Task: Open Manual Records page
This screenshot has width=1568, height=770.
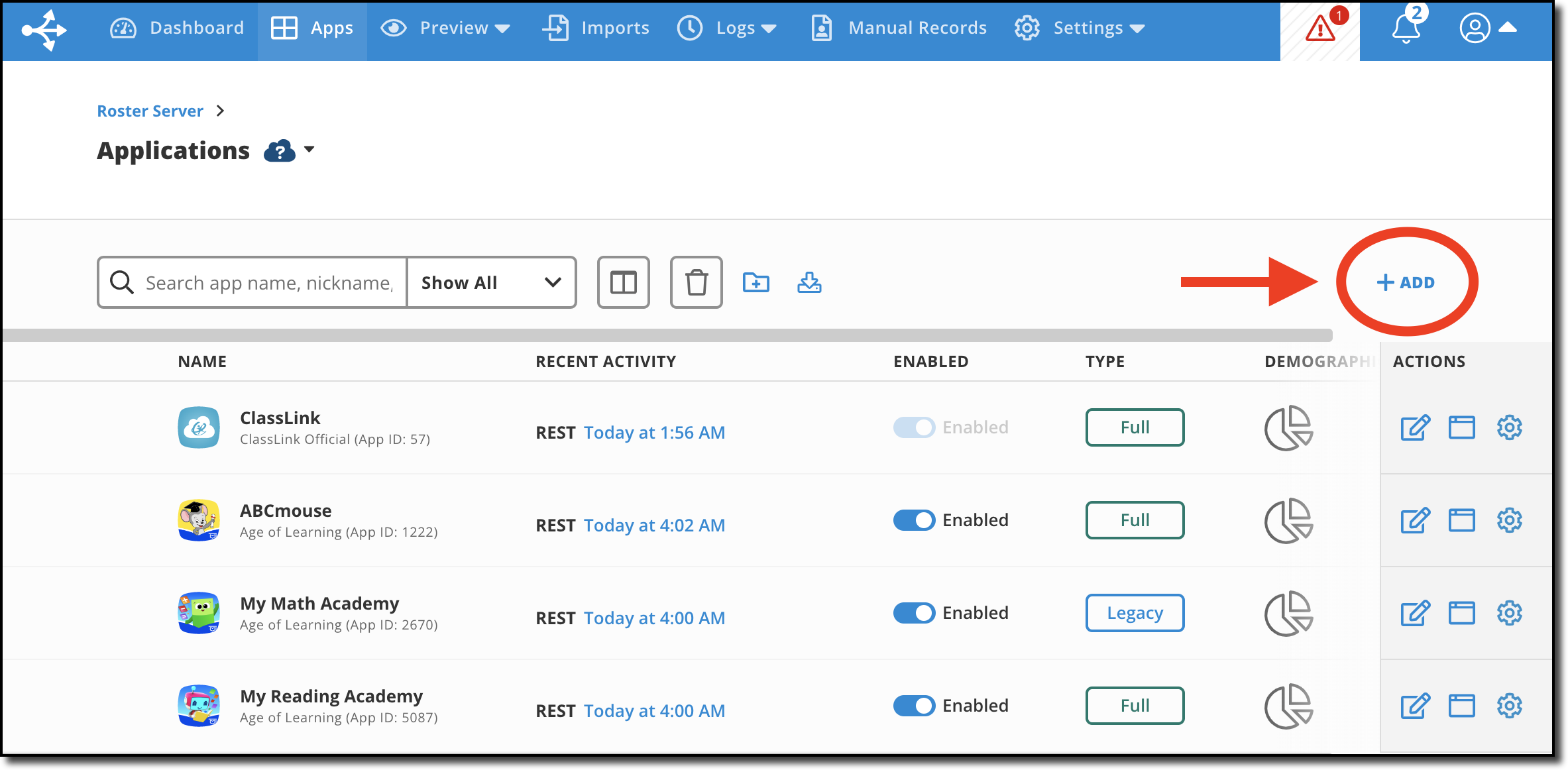Action: [899, 28]
